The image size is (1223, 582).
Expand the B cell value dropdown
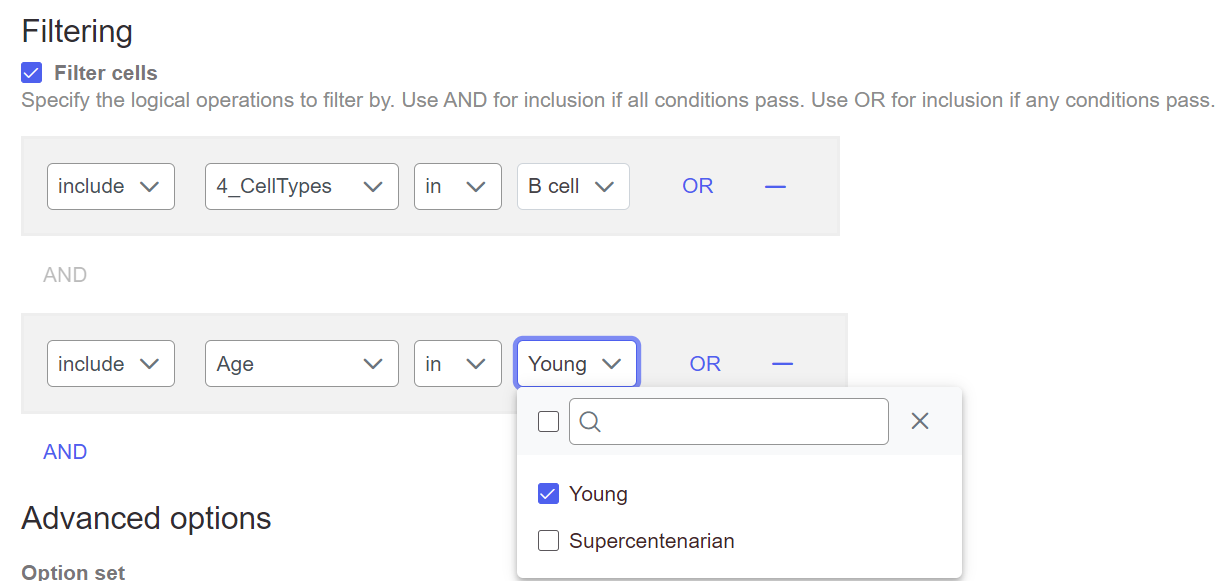[x=573, y=186]
